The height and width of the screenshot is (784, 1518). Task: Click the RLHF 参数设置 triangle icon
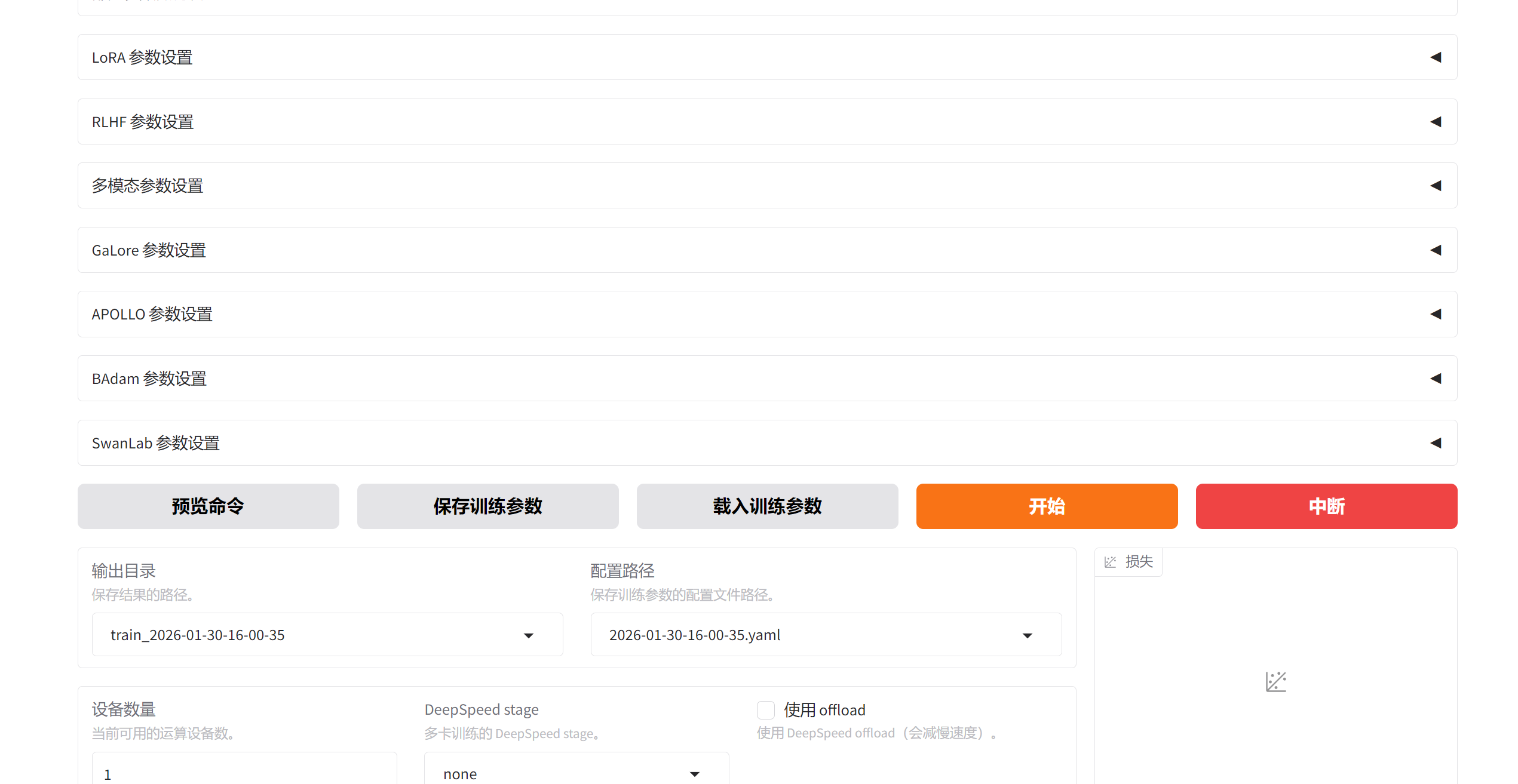tap(1436, 122)
